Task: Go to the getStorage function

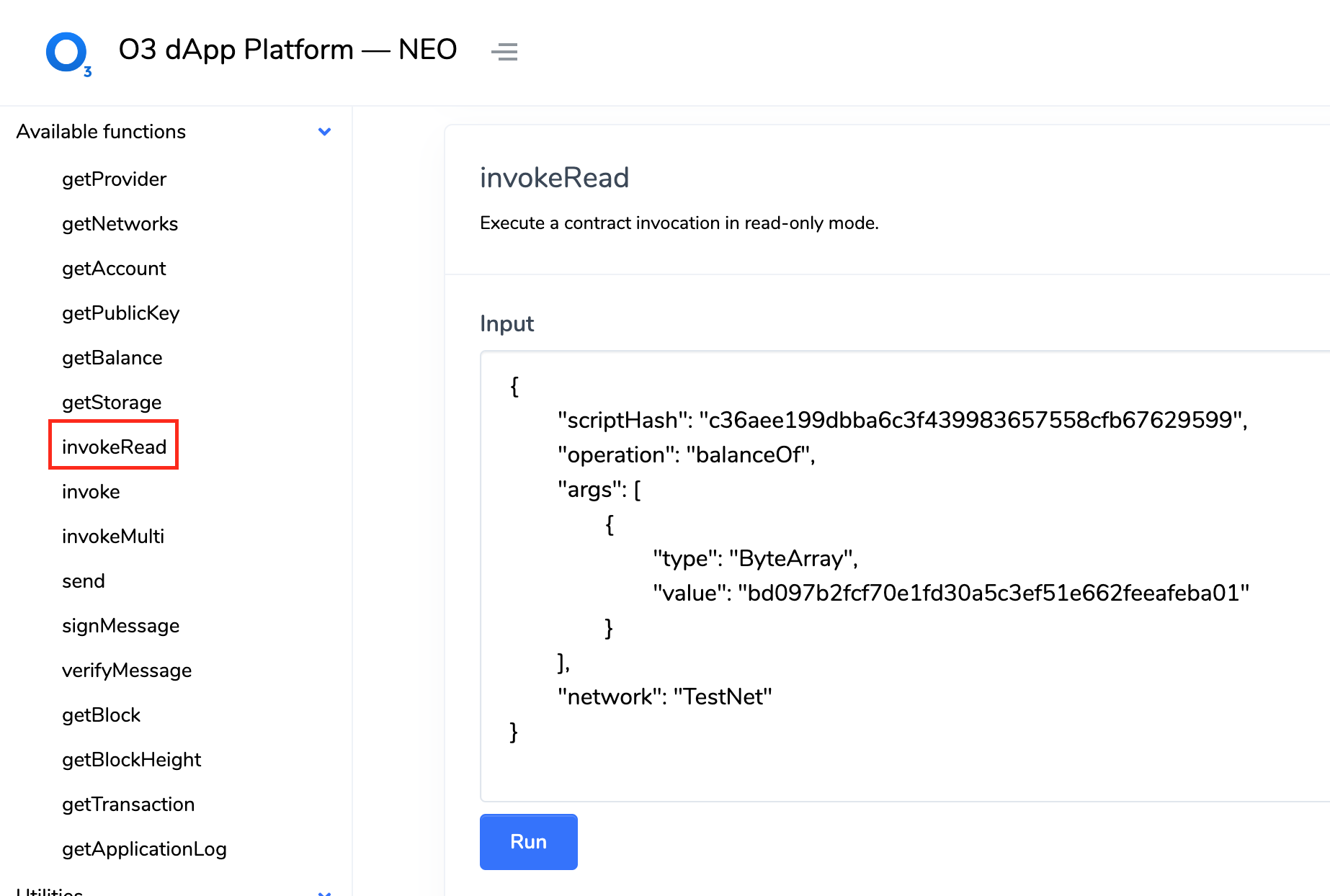Action: coord(112,403)
